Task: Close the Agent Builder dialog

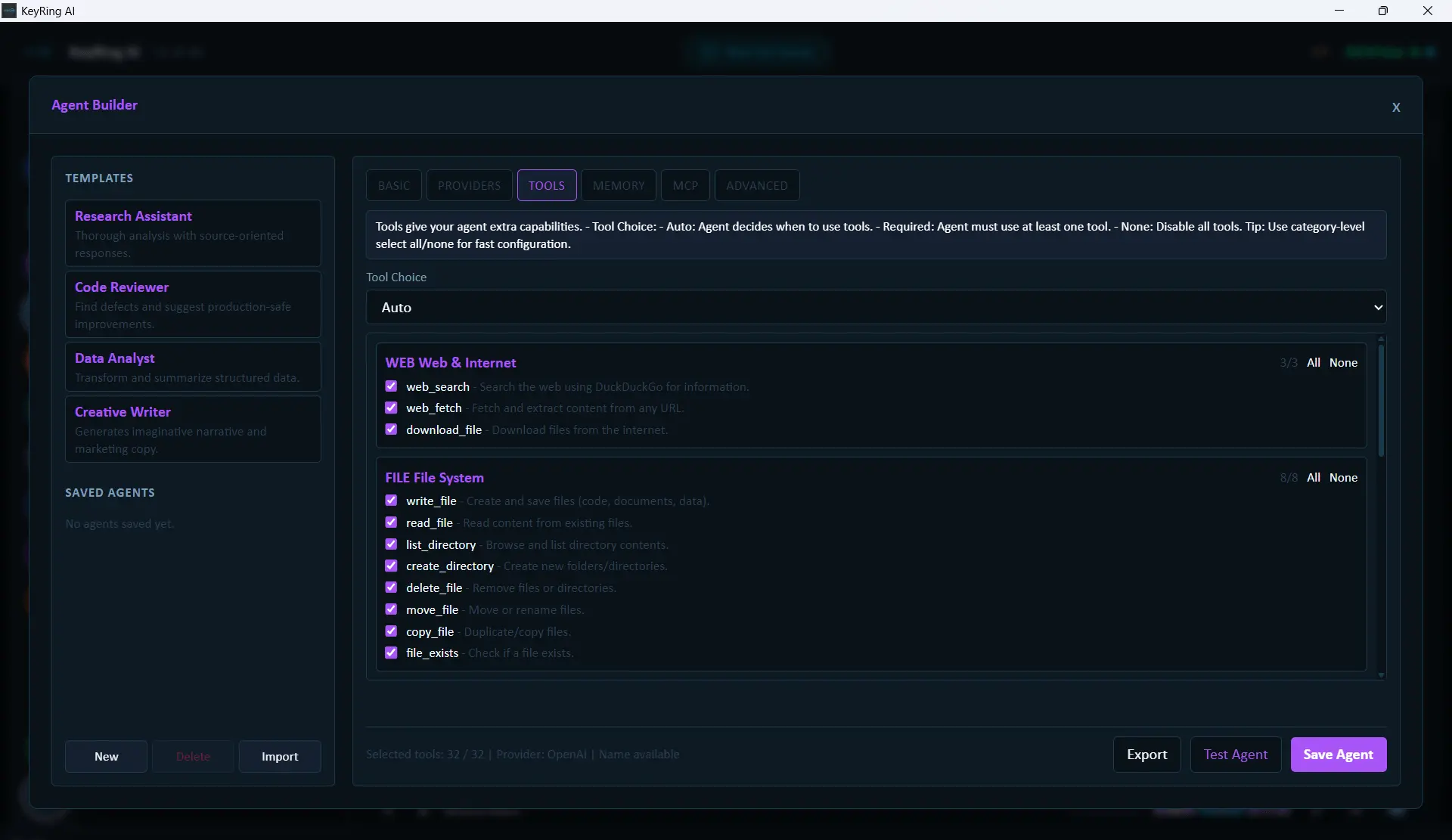Action: pos(1396,107)
